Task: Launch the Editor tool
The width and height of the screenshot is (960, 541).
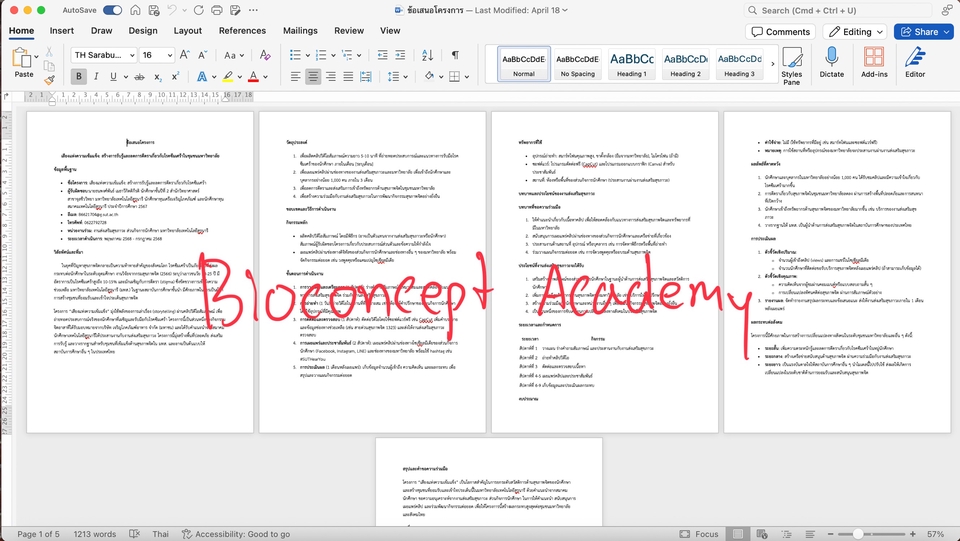Action: [915, 62]
